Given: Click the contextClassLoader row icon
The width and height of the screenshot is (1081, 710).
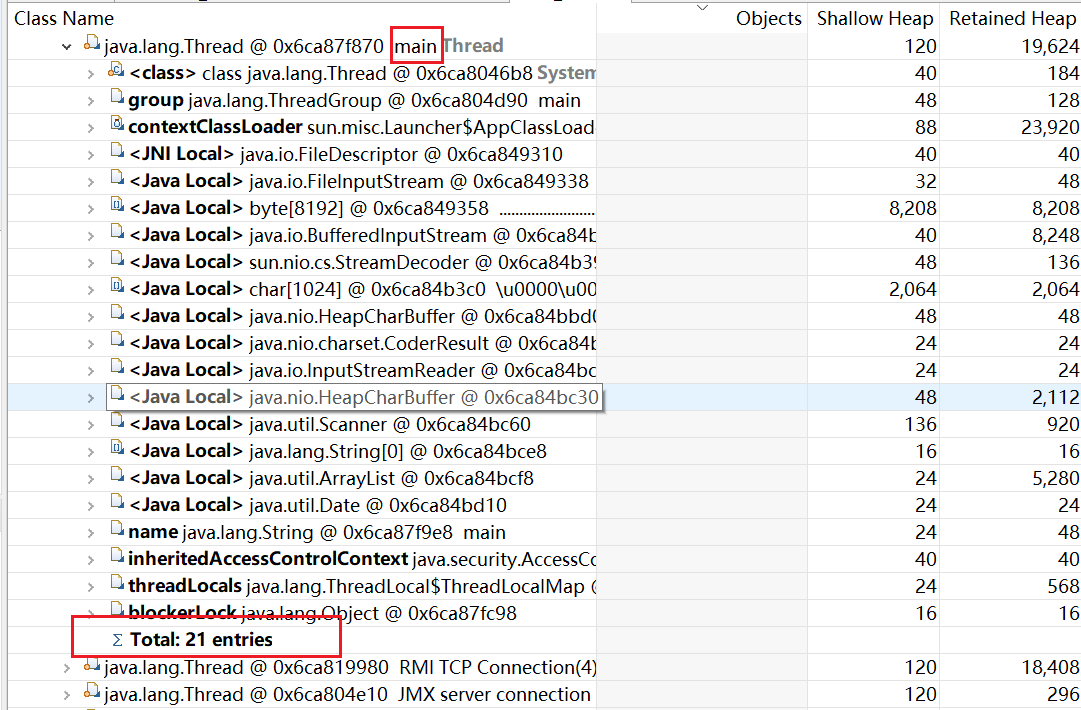Looking at the screenshot, I should pyautogui.click(x=117, y=126).
